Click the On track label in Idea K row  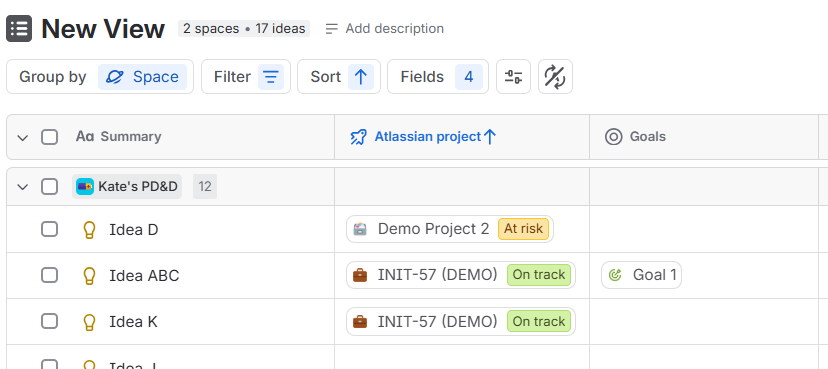pyautogui.click(x=539, y=321)
